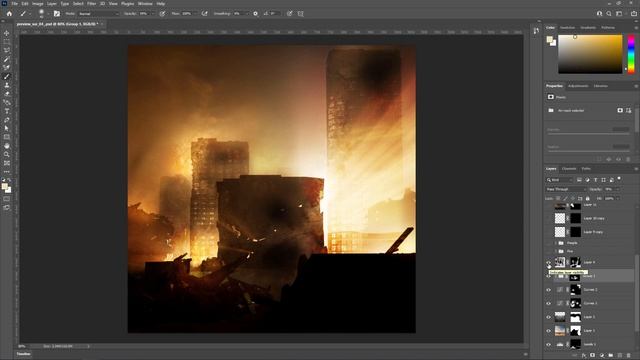
Task: Lock transparent pixels checkbox icon
Action: coord(558,198)
